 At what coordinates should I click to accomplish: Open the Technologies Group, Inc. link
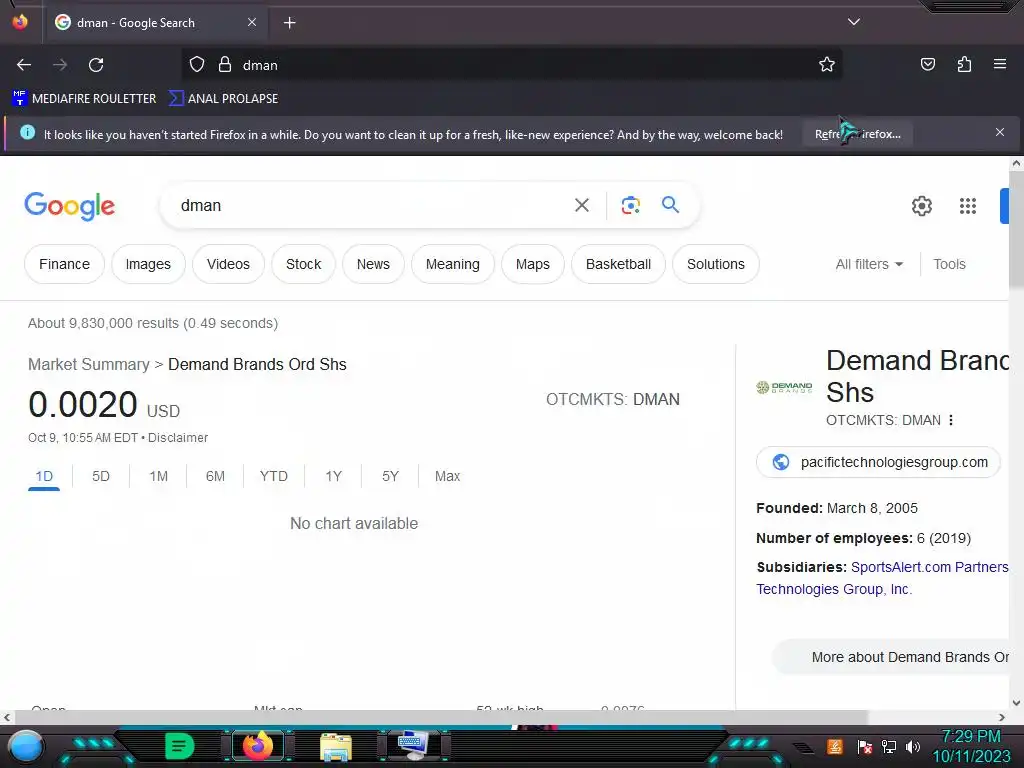click(834, 589)
